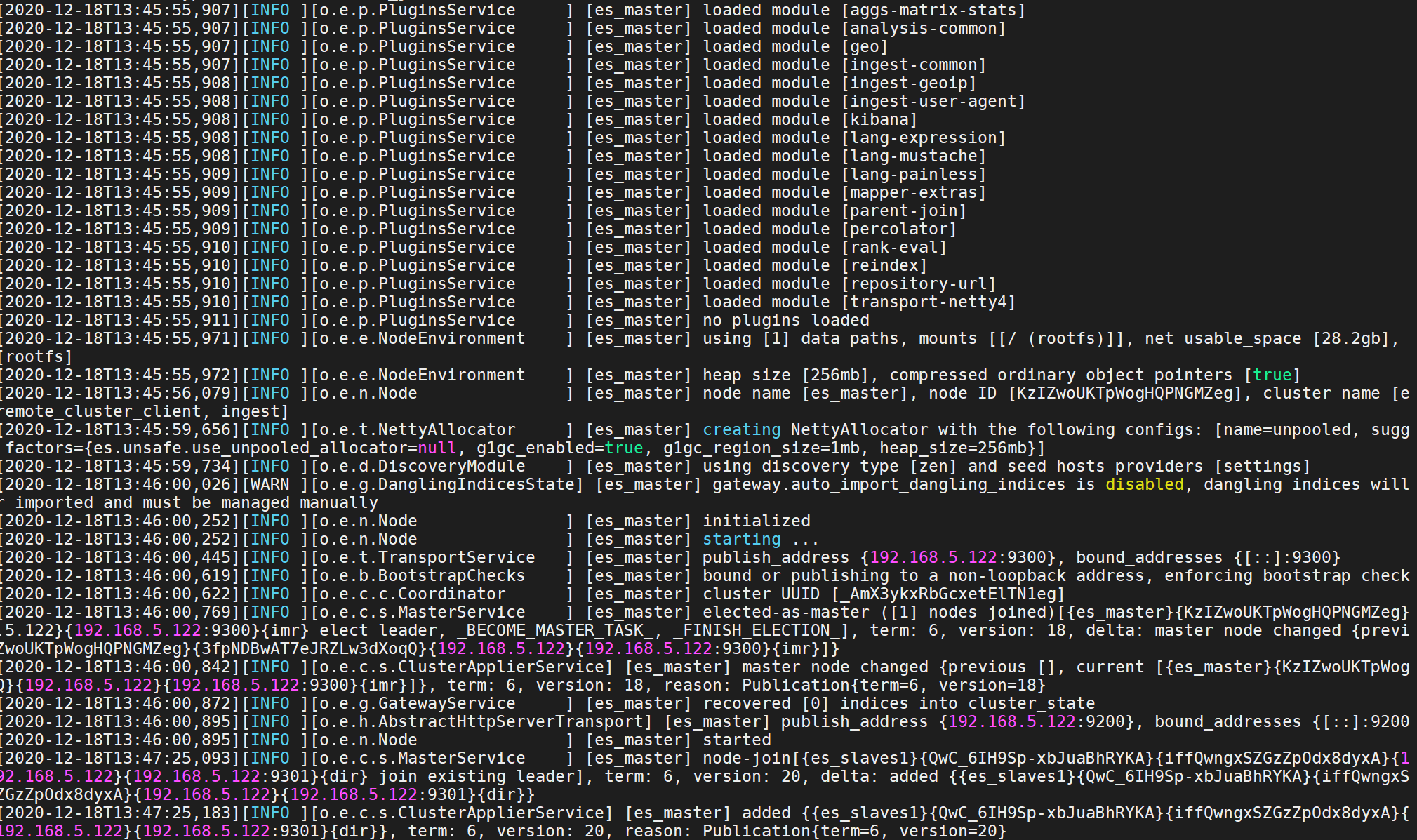Click the o.e.g.GatewayService logger name
This screenshot has height=840, width=1417.
(418, 704)
